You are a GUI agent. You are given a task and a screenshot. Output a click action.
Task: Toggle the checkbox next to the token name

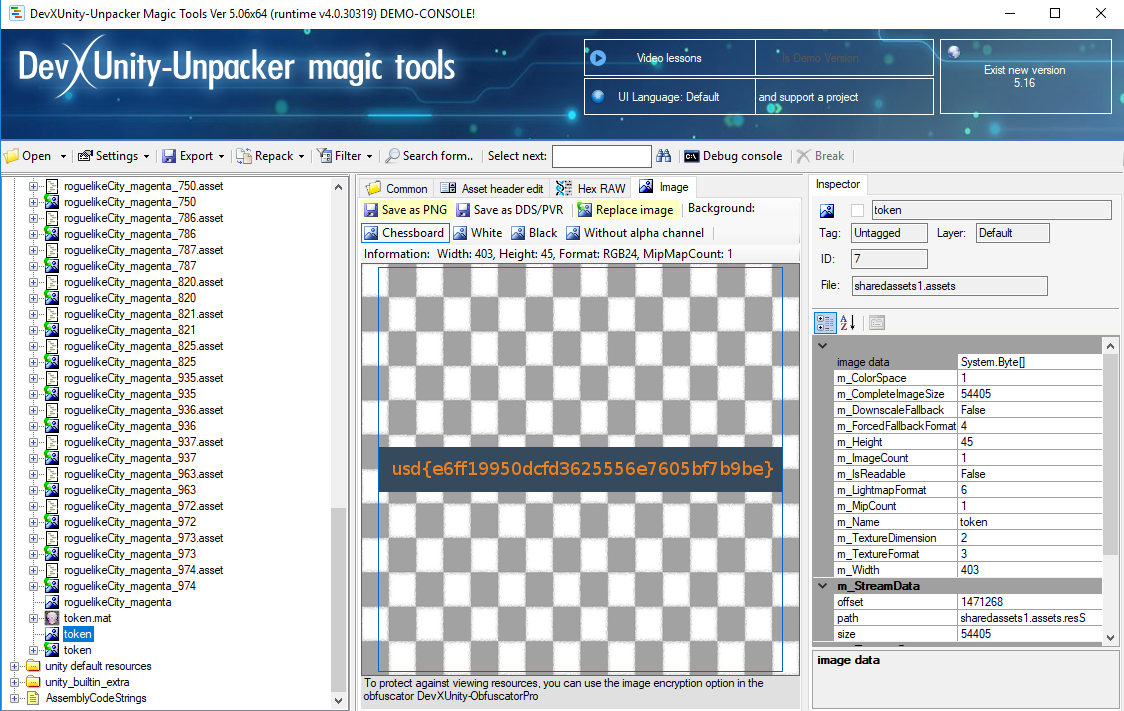857,210
